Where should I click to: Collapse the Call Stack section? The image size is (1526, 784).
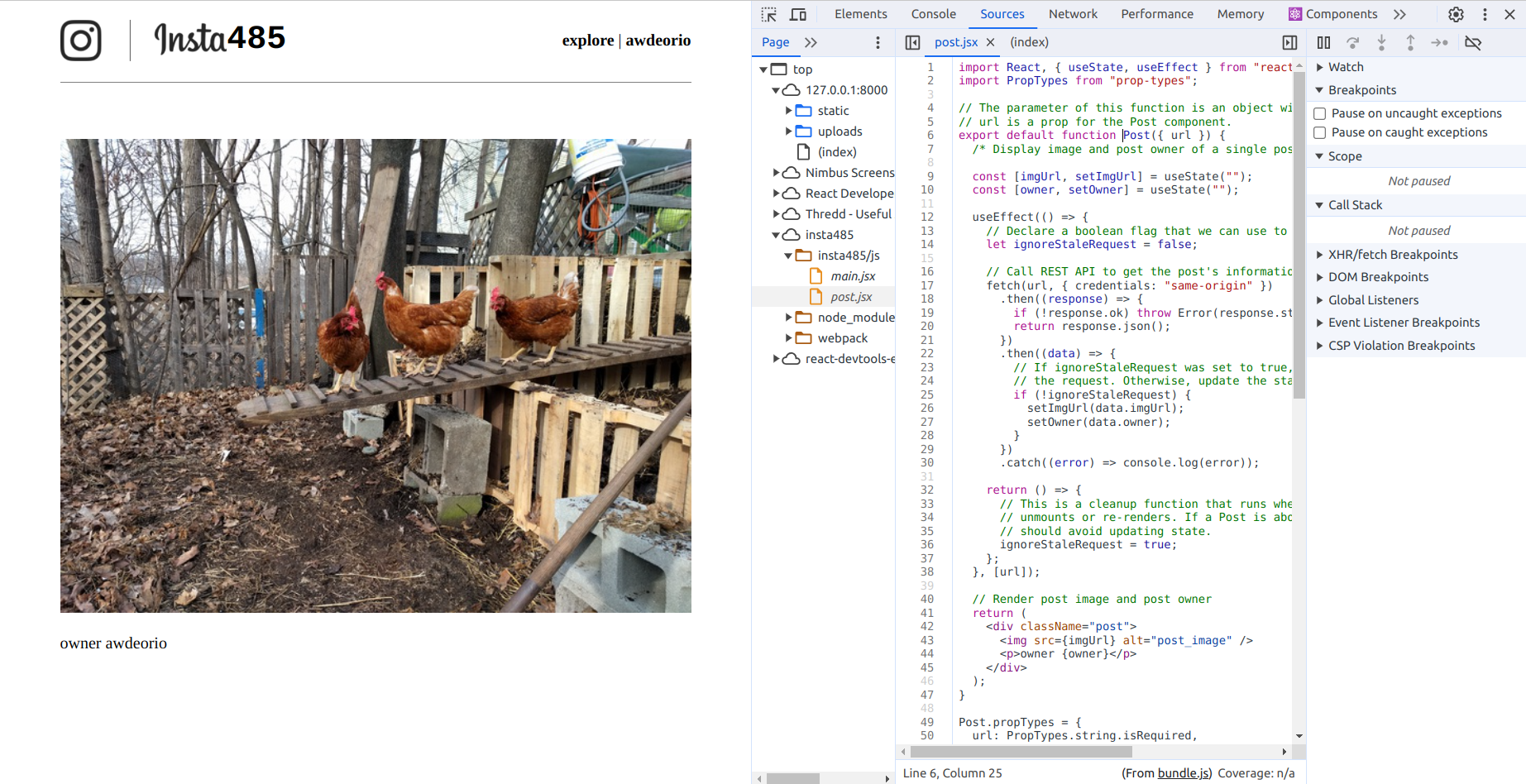point(1354,205)
